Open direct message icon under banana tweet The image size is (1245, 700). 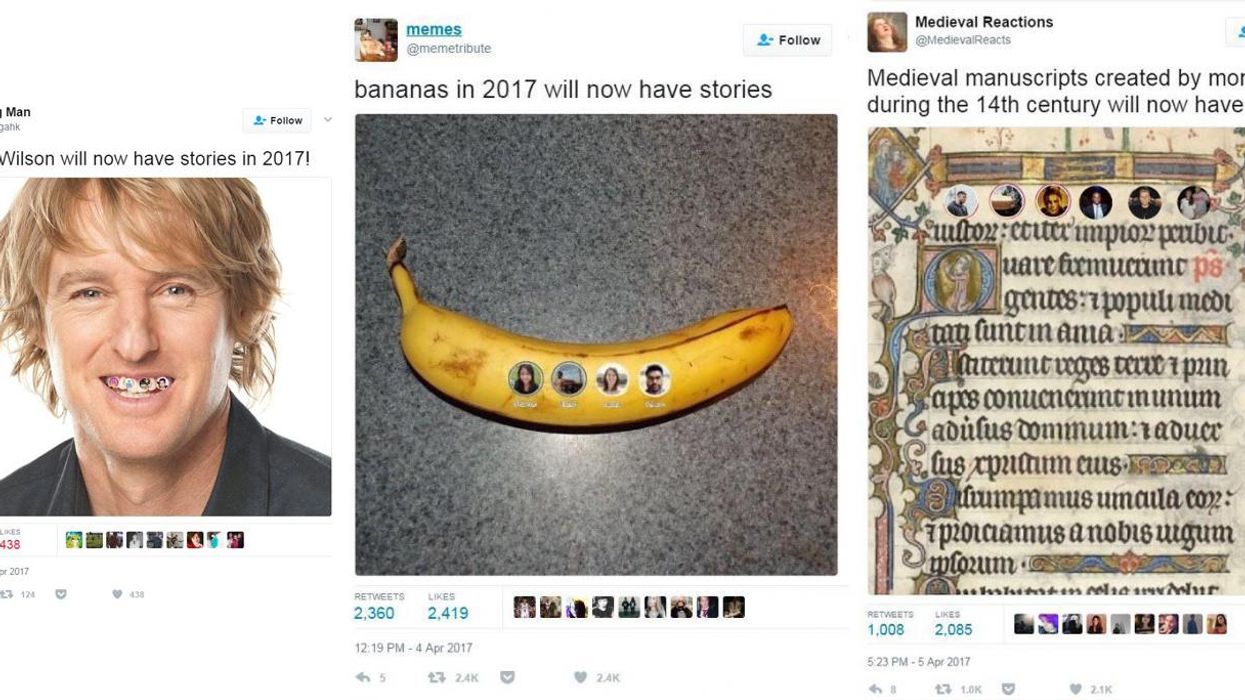(507, 678)
